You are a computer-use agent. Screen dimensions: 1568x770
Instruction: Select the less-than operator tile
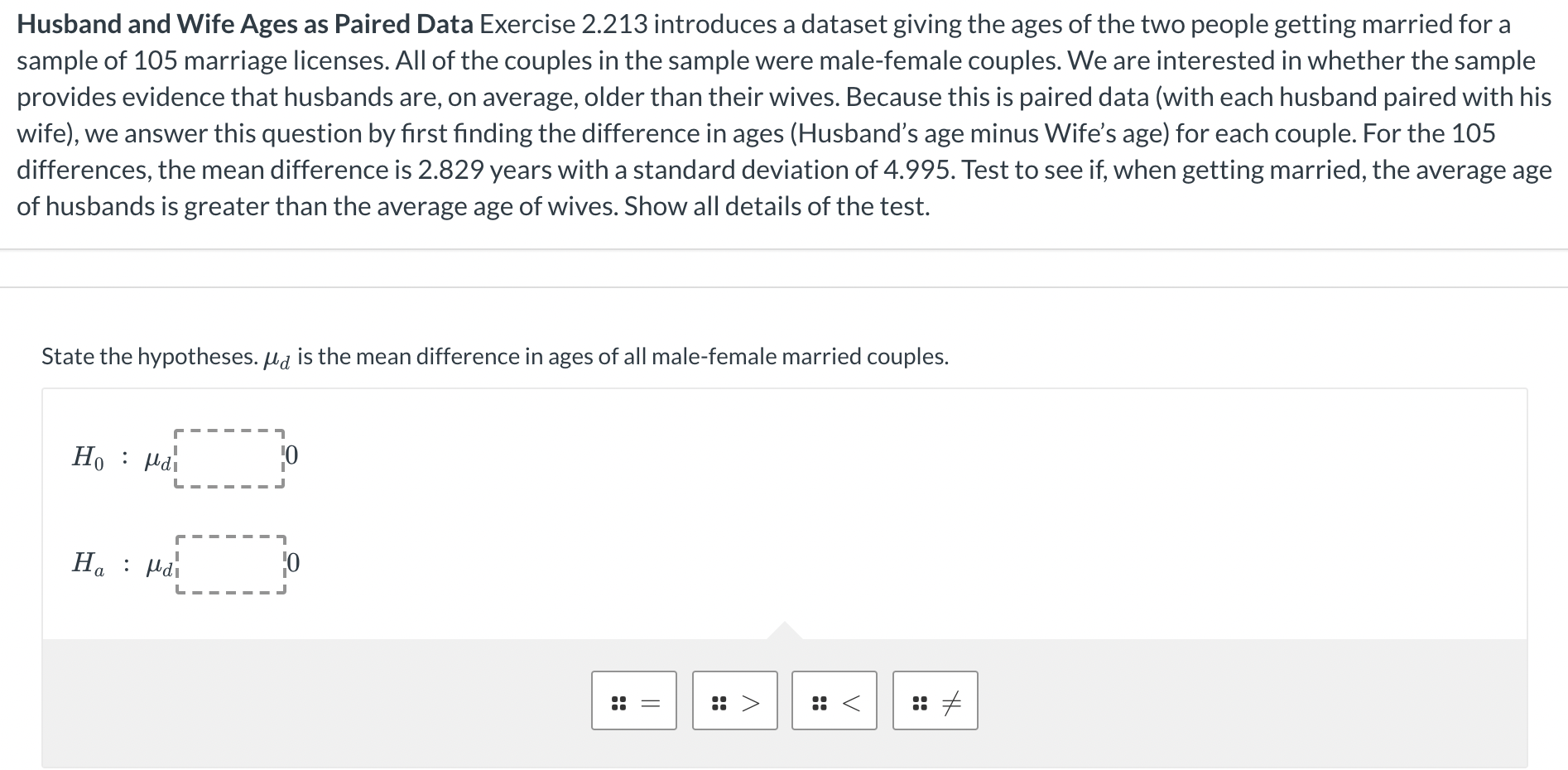pos(835,700)
